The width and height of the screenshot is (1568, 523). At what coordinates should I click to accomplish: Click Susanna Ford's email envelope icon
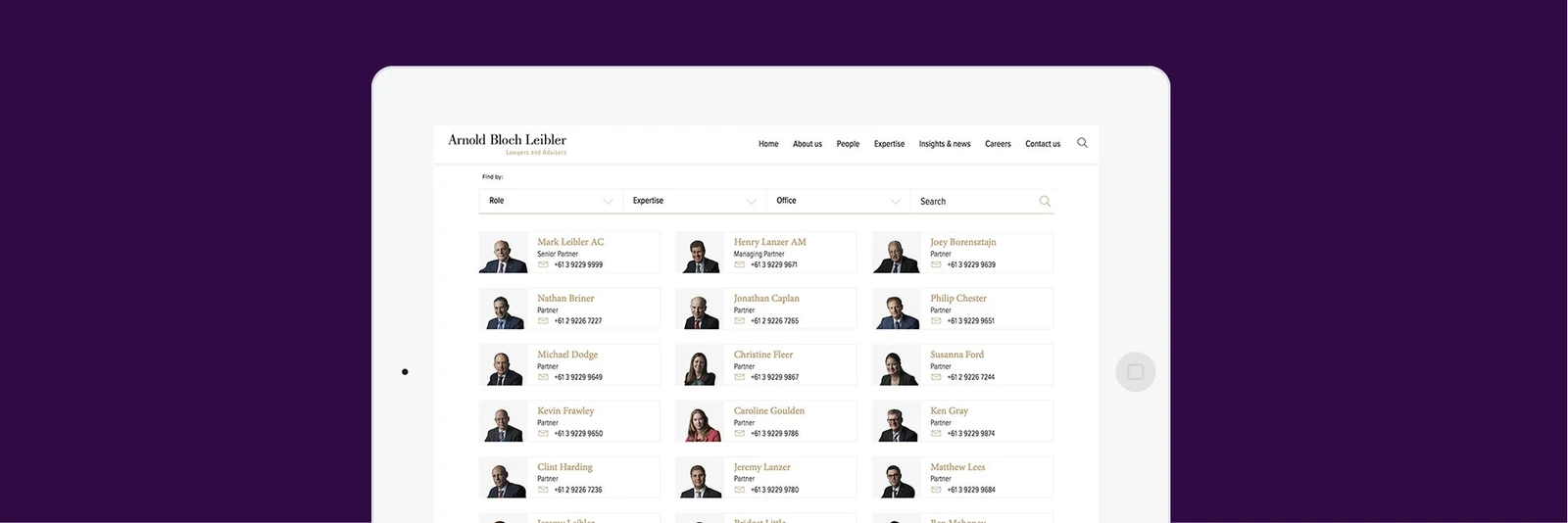tap(936, 377)
